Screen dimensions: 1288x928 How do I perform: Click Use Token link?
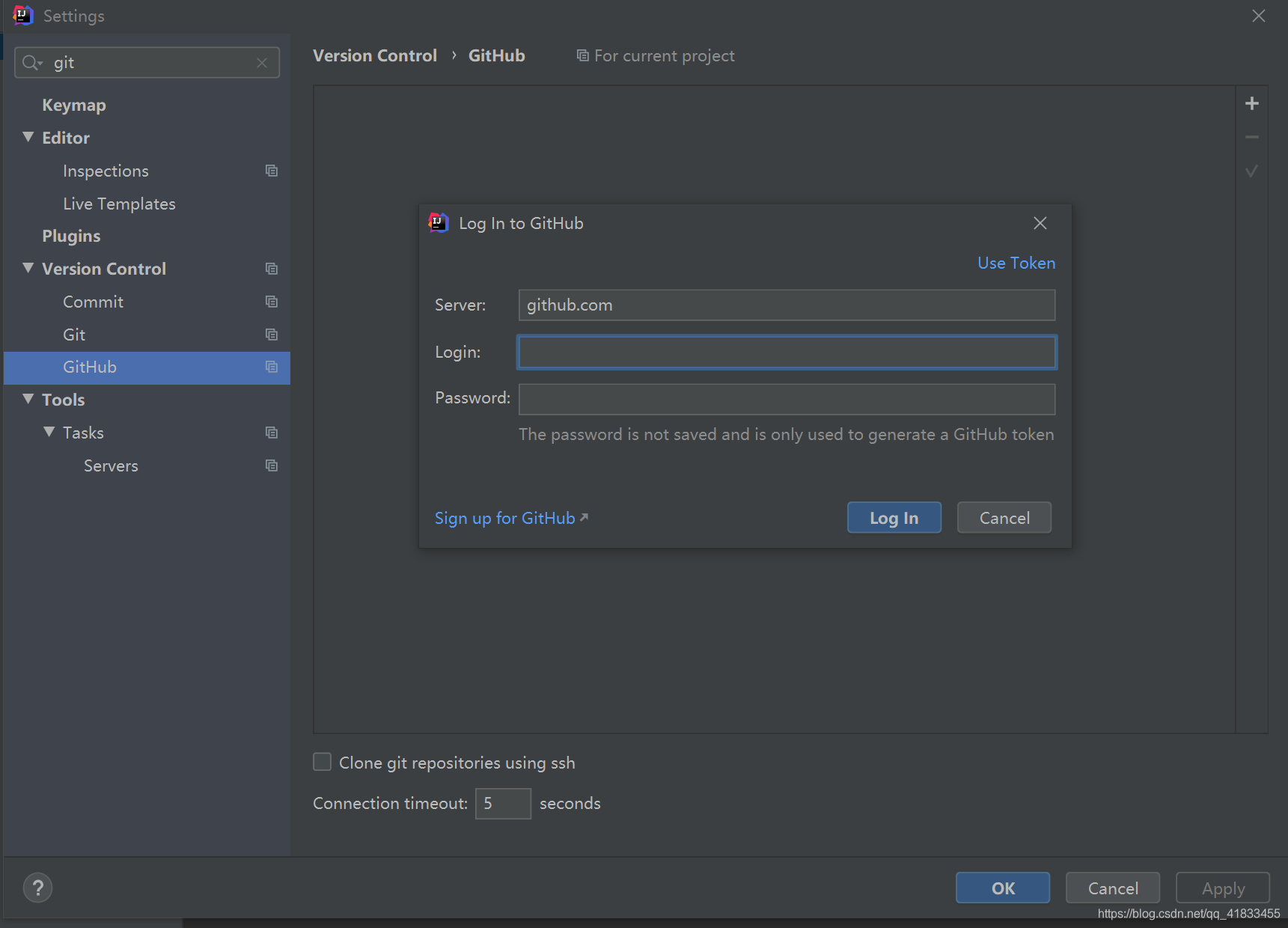[x=1016, y=263]
